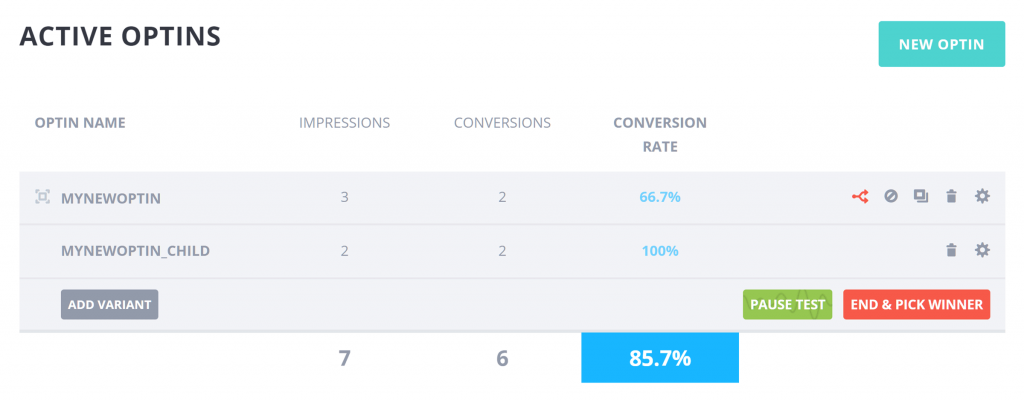The image size is (1024, 401).
Task: Open MYNEWOPTIN_CHILD settings gear
Action: tap(982, 250)
